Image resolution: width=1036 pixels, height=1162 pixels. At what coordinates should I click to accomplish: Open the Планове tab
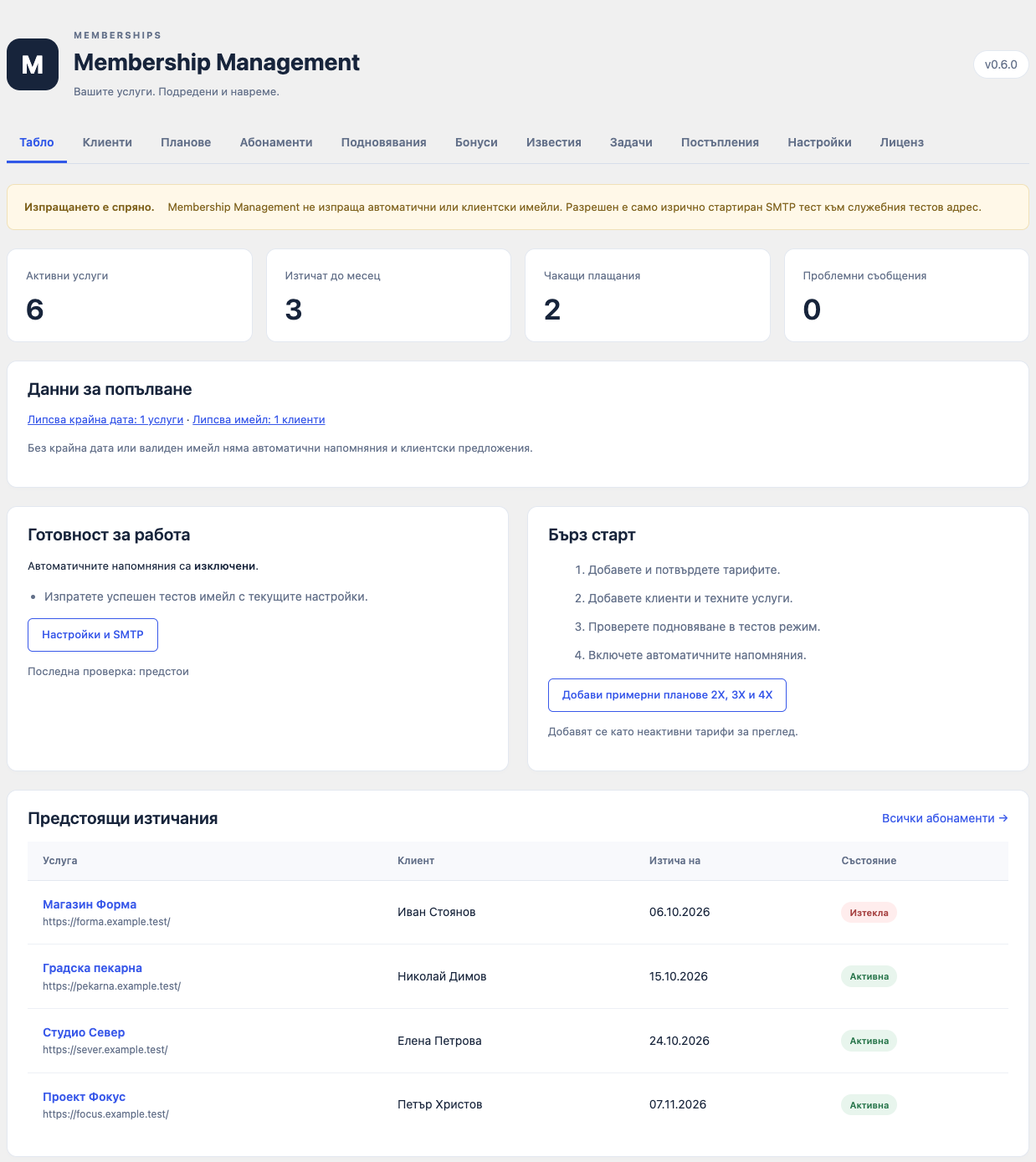click(186, 142)
